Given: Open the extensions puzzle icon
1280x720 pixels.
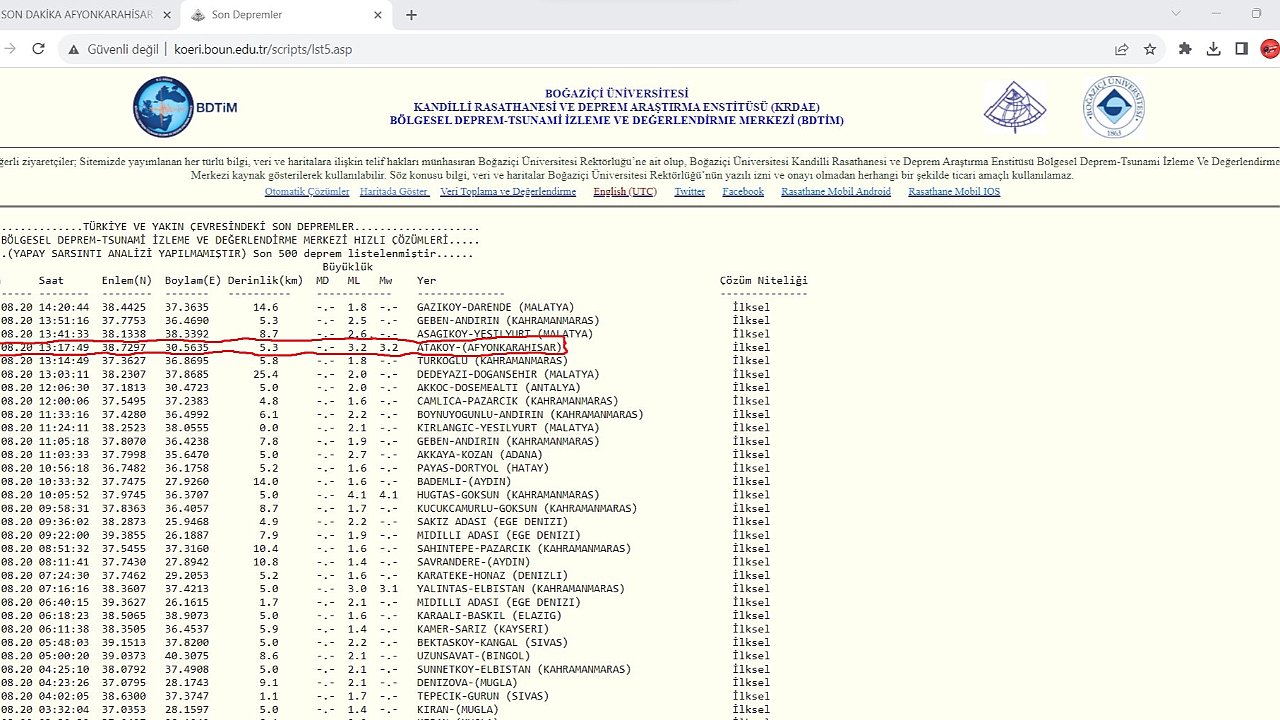Looking at the screenshot, I should 1186,49.
